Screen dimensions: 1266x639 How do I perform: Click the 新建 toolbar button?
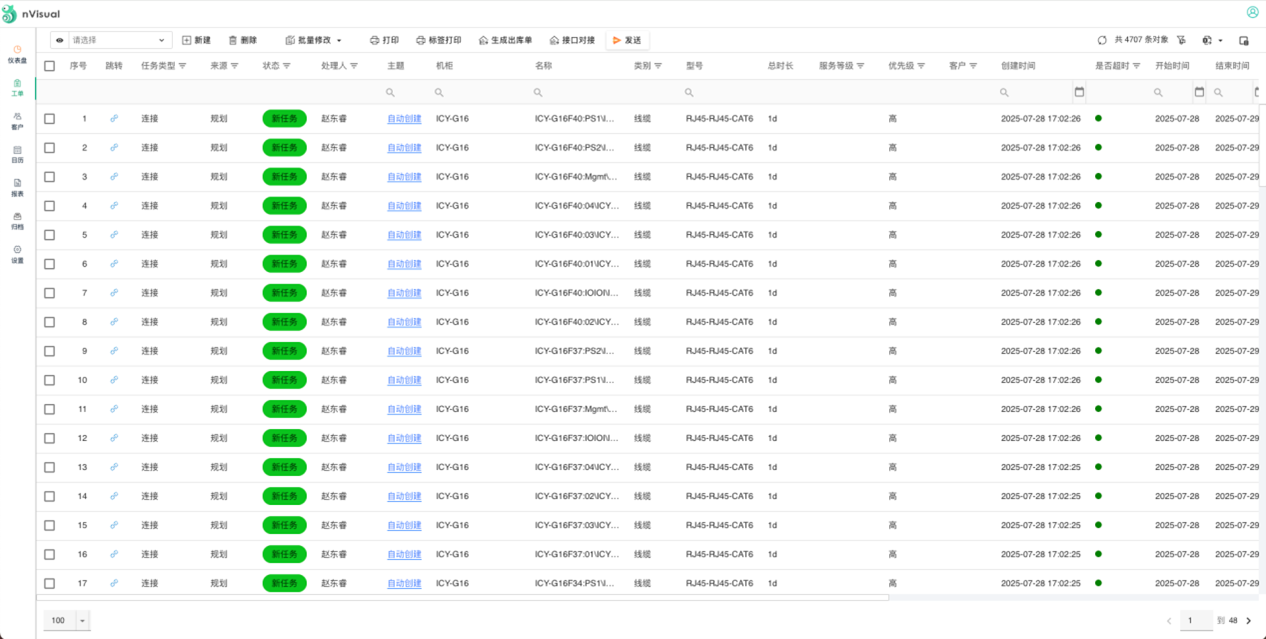click(x=196, y=40)
